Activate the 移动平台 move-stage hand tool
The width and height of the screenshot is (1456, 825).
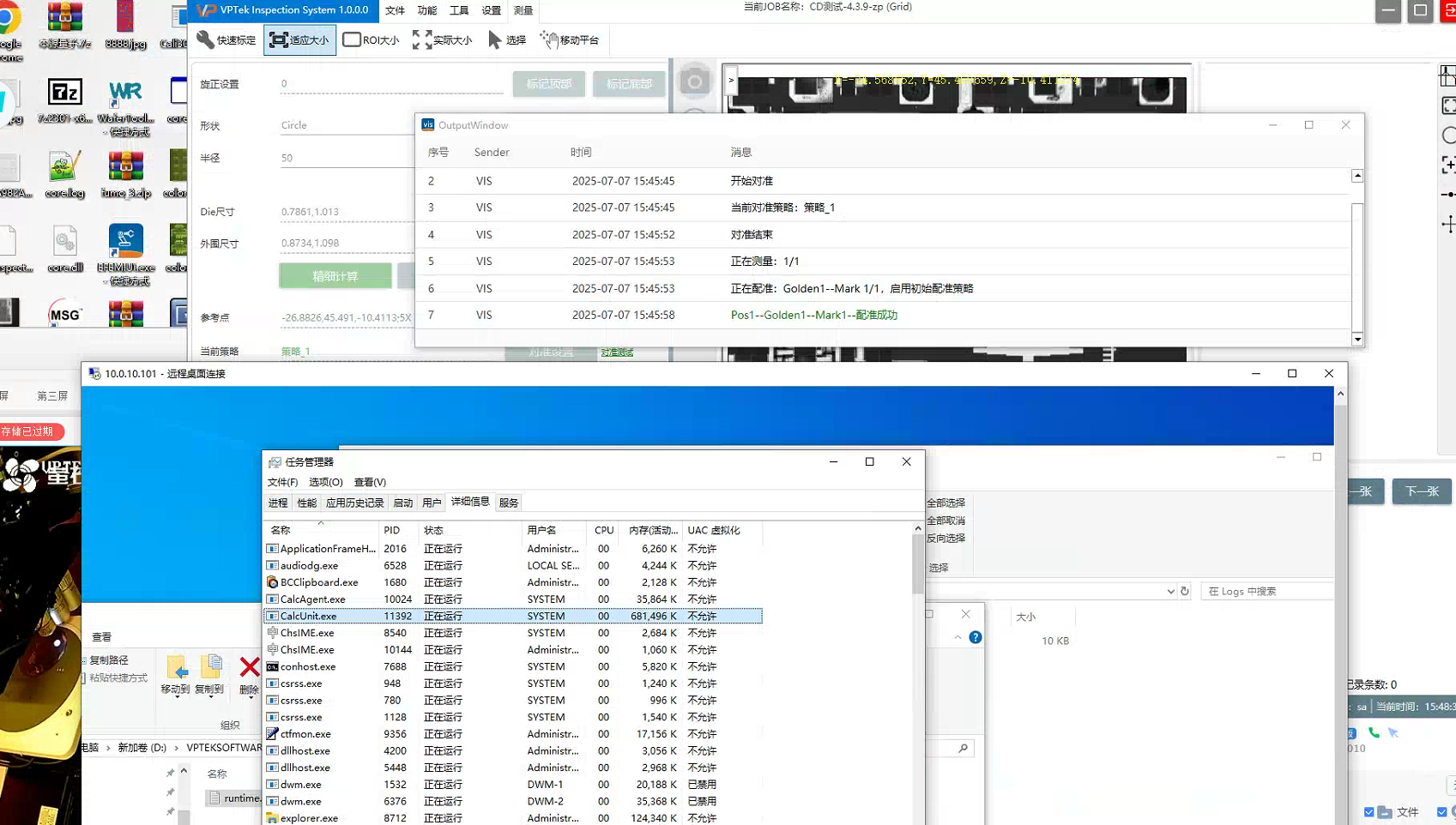570,39
